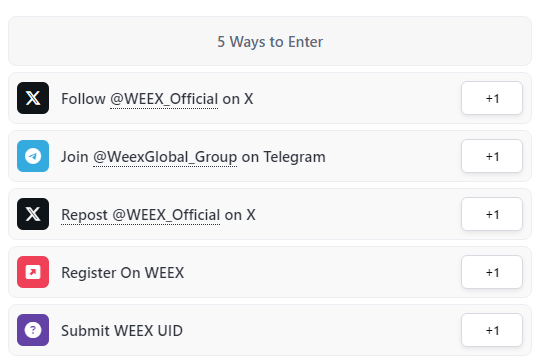Open the underlined Repost @WEEX_Official link
Image resolution: width=540 pixels, height=362 pixels.
141,215
